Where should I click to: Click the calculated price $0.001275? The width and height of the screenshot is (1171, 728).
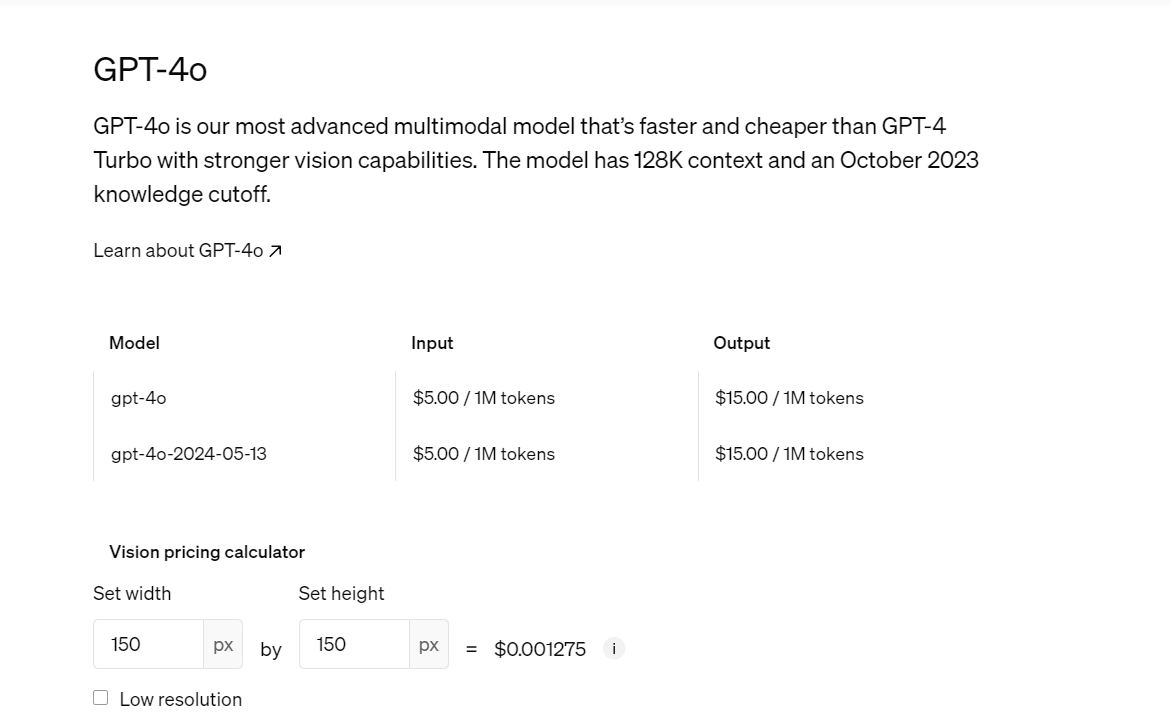(540, 648)
